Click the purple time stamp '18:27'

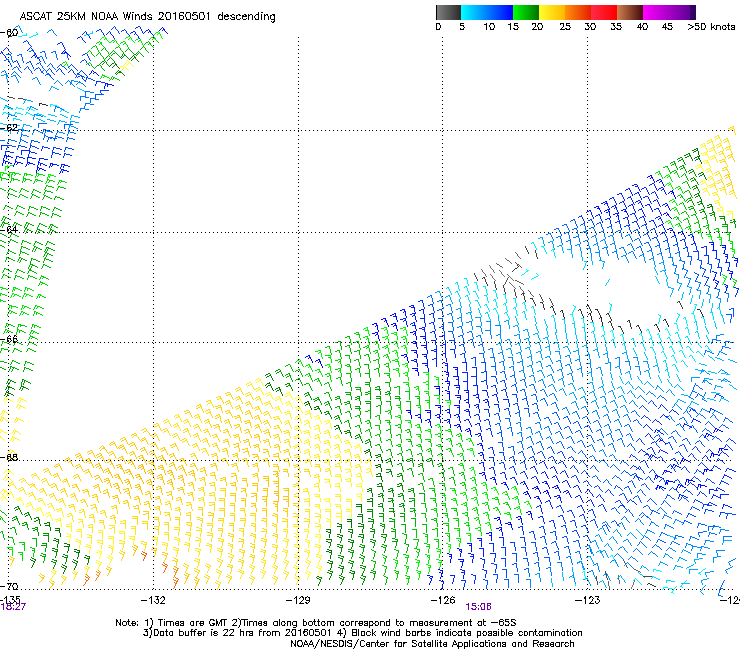pyautogui.click(x=13, y=607)
